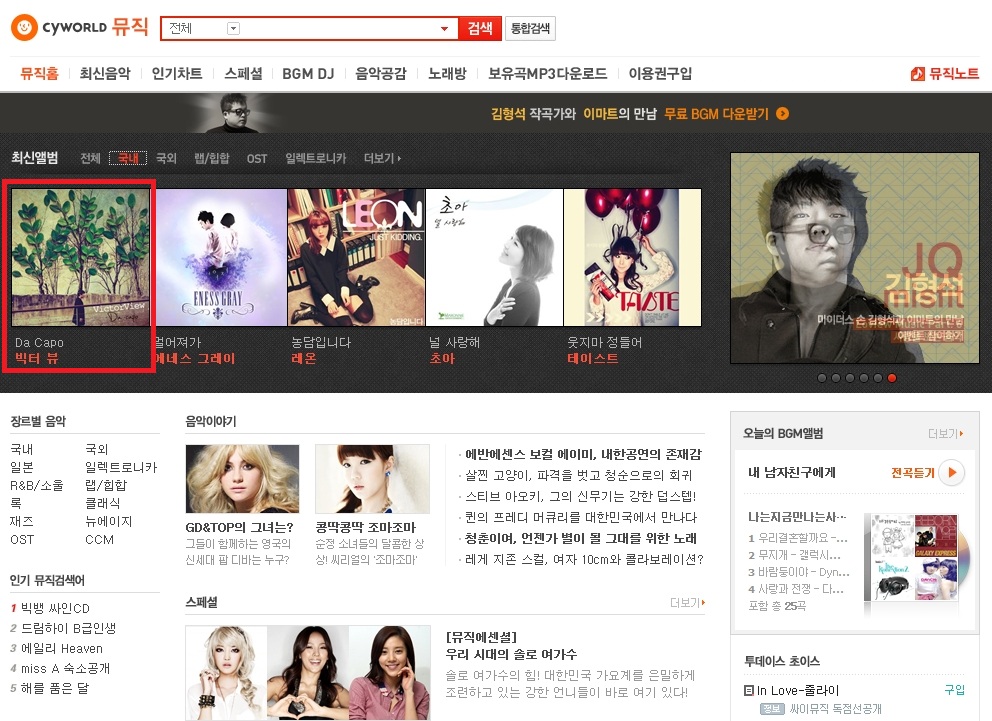The image size is (992, 721).
Task: Click the 김형석 promotional banner image
Action: click(x=853, y=258)
